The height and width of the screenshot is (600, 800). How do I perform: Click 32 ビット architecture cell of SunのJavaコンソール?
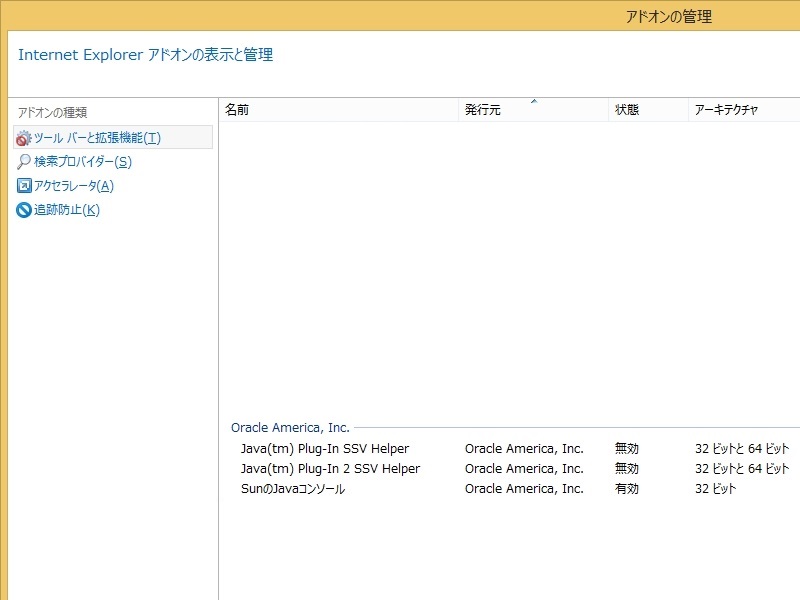tap(715, 489)
